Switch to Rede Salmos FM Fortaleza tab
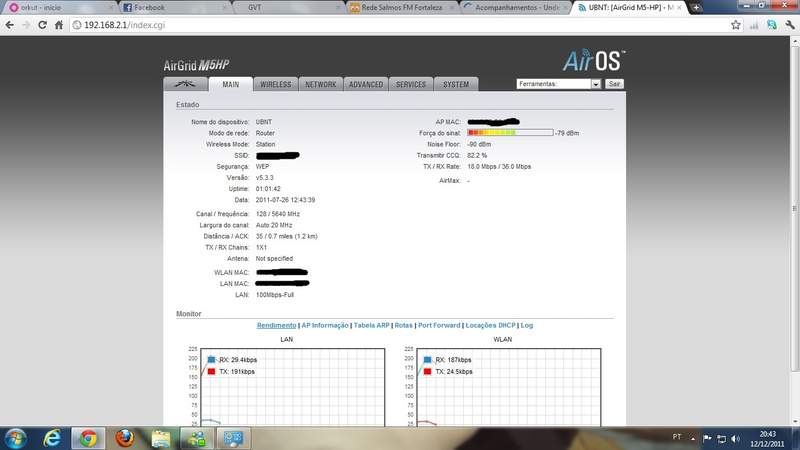 point(403,8)
